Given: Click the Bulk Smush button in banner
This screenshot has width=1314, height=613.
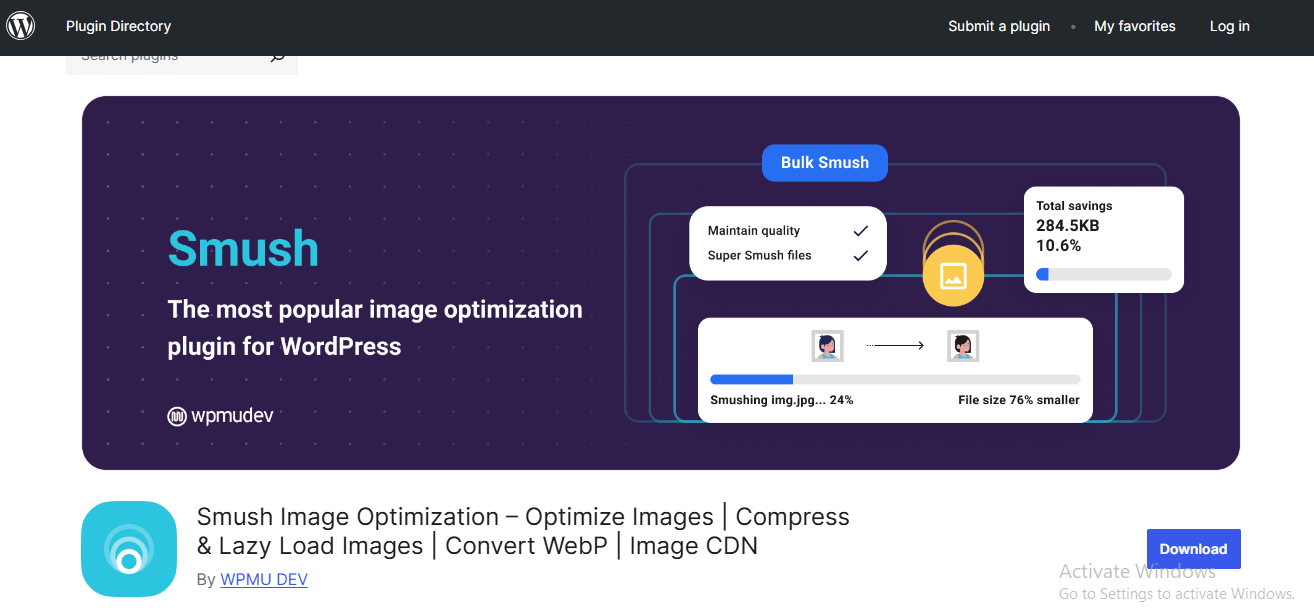Looking at the screenshot, I should 824,162.
